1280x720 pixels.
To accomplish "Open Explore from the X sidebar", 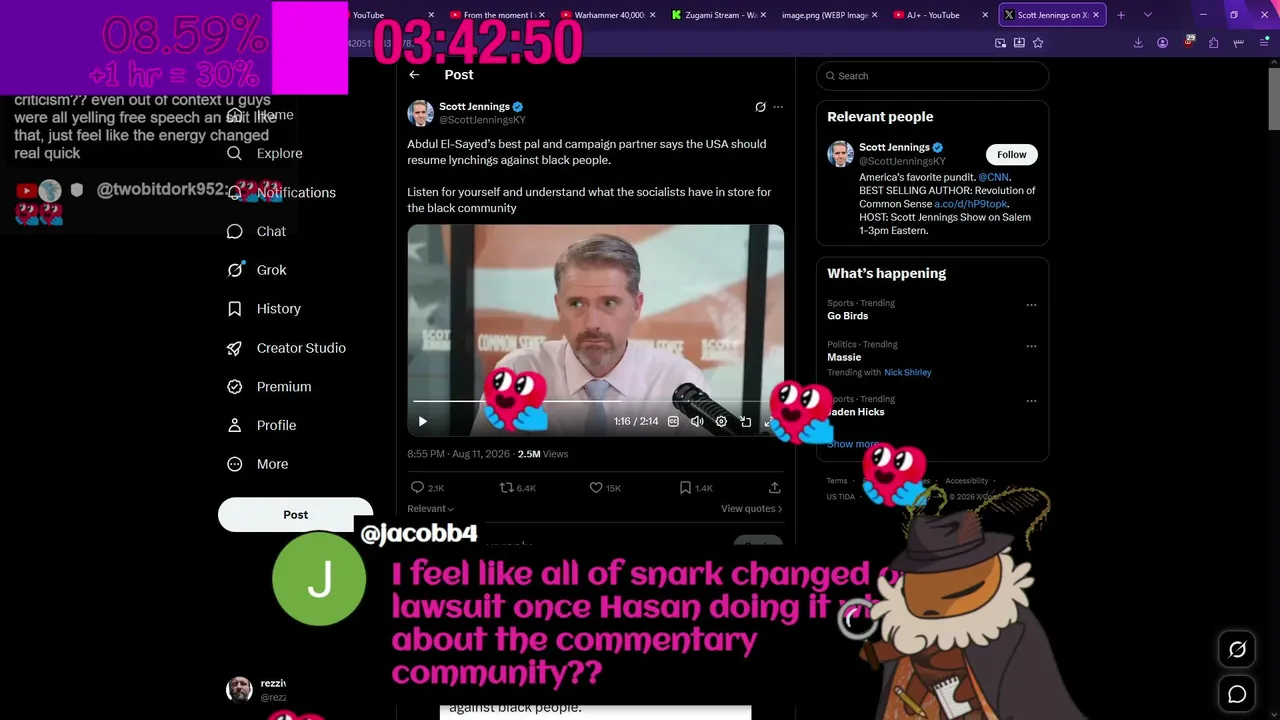I will click(265, 153).
